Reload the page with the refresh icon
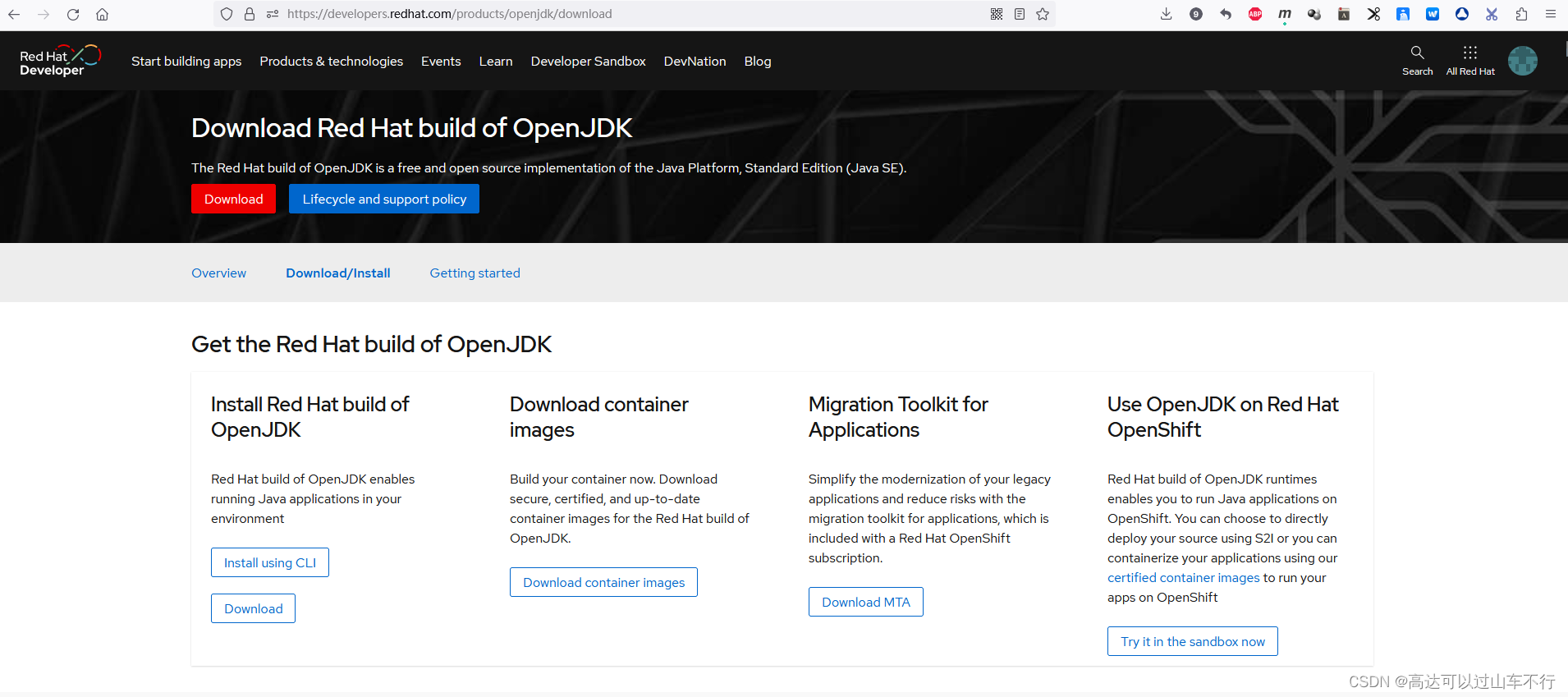Image resolution: width=1568 pixels, height=697 pixels. (x=73, y=14)
